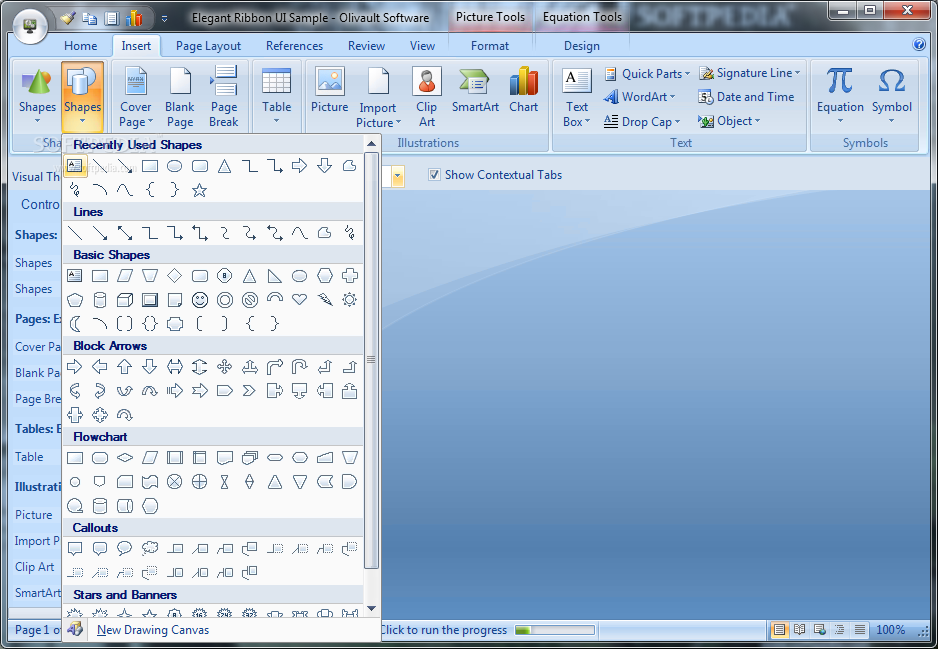
Task: Select the cylinder shape in Basic Shapes
Action: point(100,300)
